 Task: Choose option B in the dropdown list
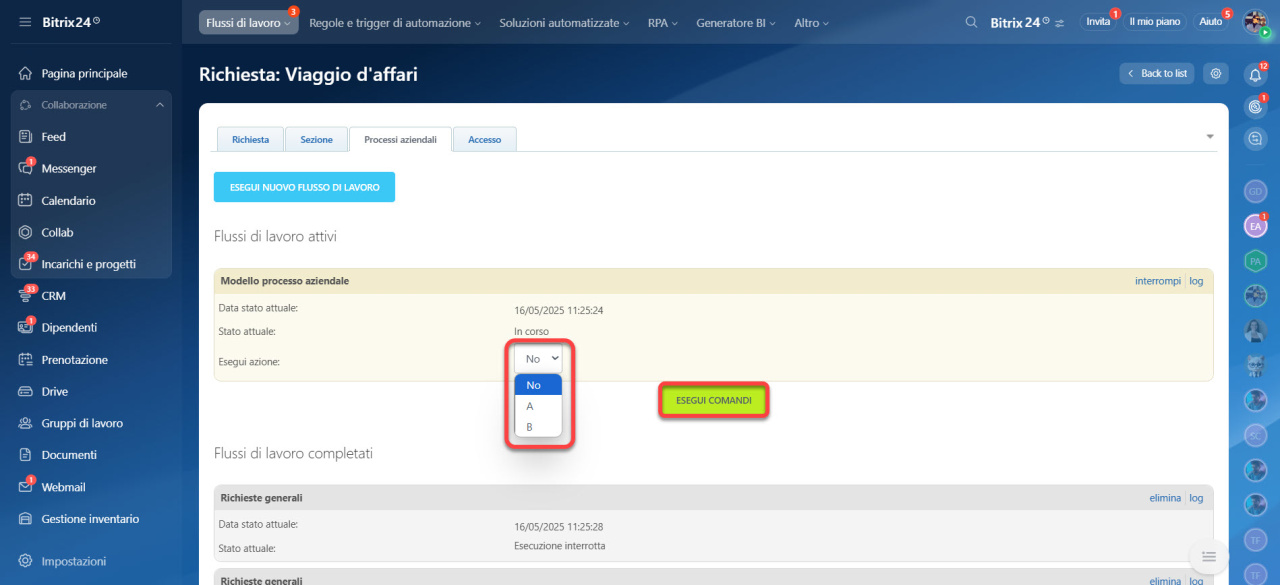coord(538,427)
